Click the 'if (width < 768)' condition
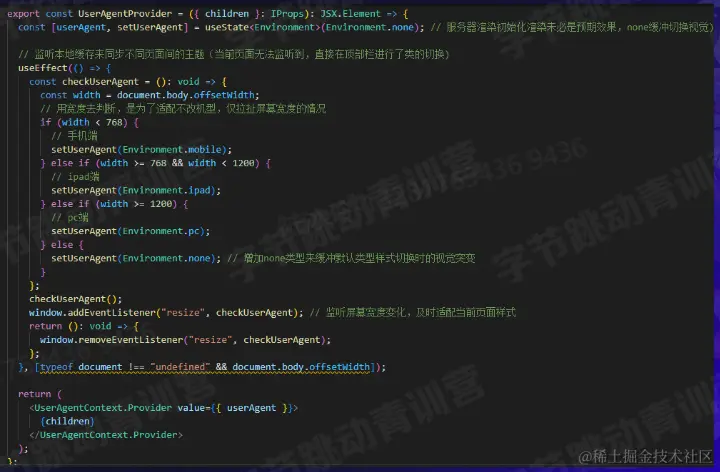 (x=84, y=122)
